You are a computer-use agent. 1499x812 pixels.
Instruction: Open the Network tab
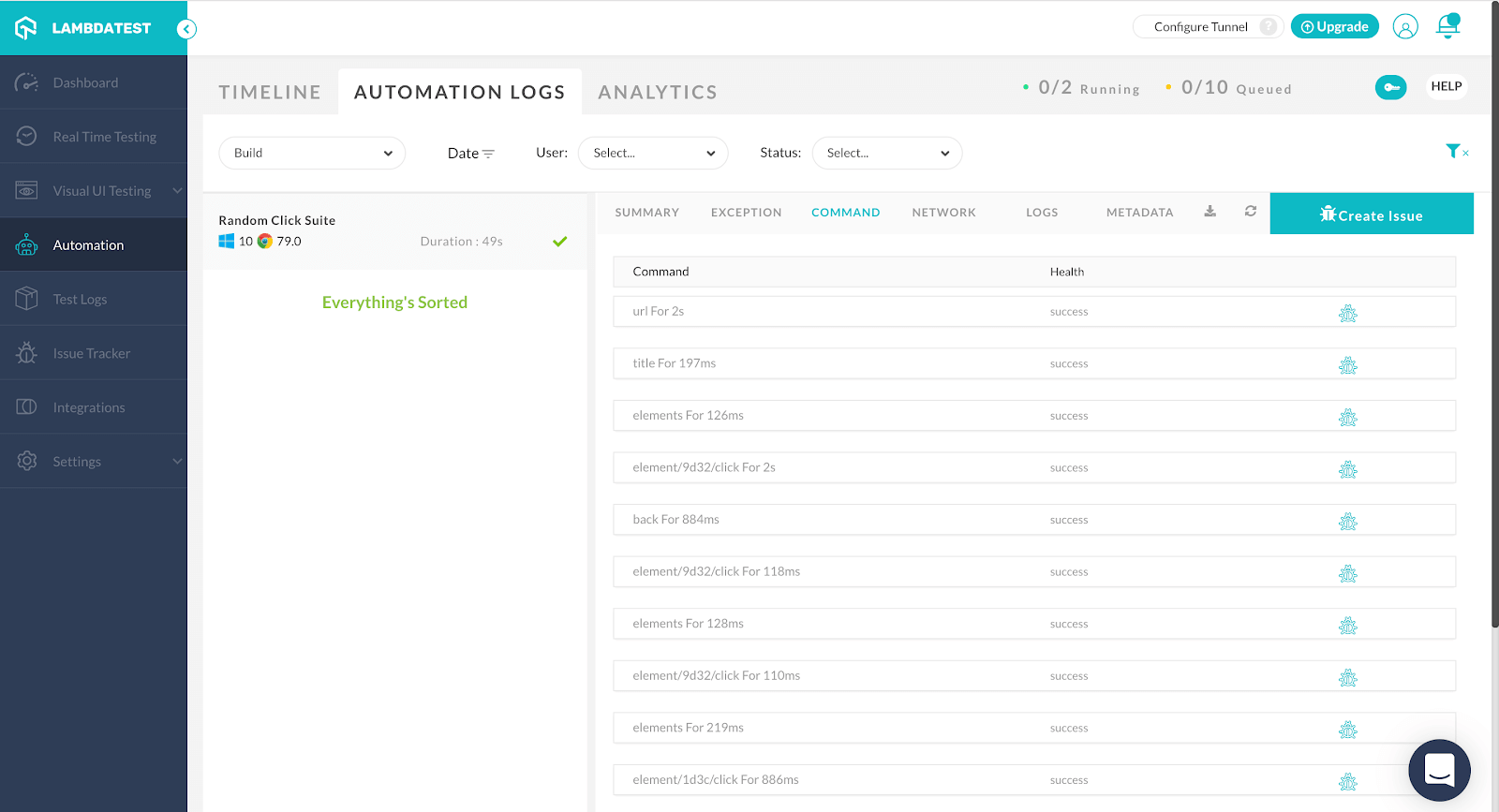943,213
